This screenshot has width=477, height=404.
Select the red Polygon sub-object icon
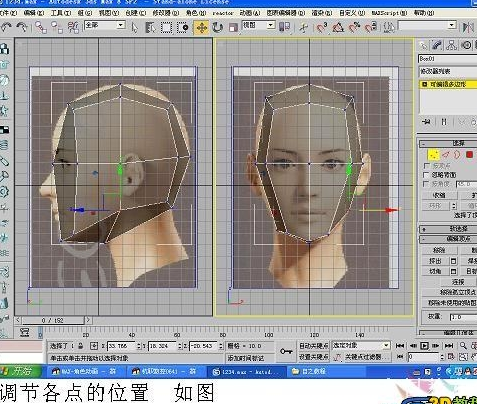click(x=469, y=155)
